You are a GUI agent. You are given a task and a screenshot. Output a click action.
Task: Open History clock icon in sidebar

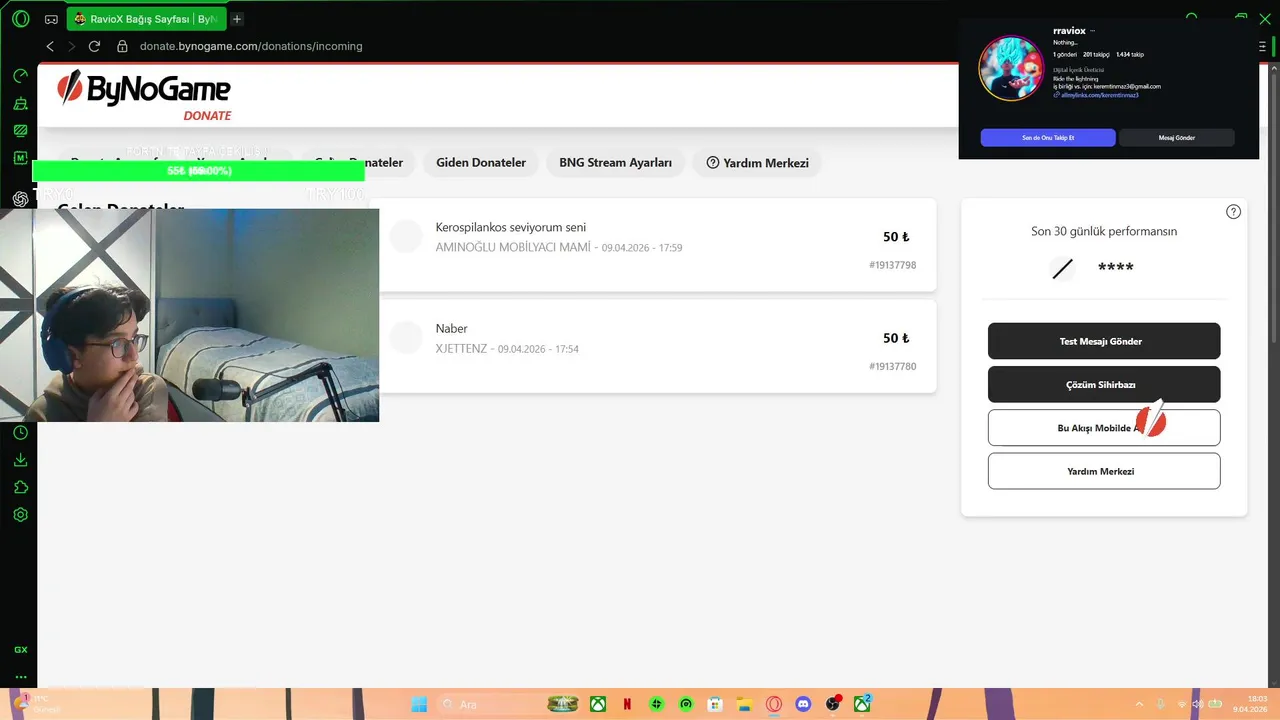tap(20, 433)
